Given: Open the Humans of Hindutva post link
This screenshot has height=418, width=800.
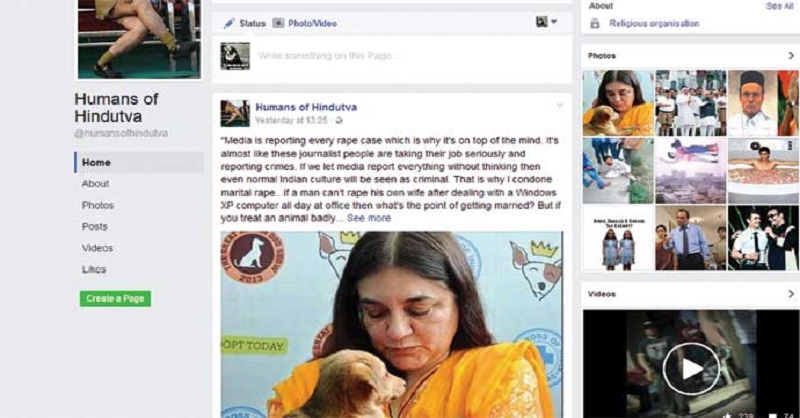Looking at the screenshot, I should pyautogui.click(x=306, y=107).
